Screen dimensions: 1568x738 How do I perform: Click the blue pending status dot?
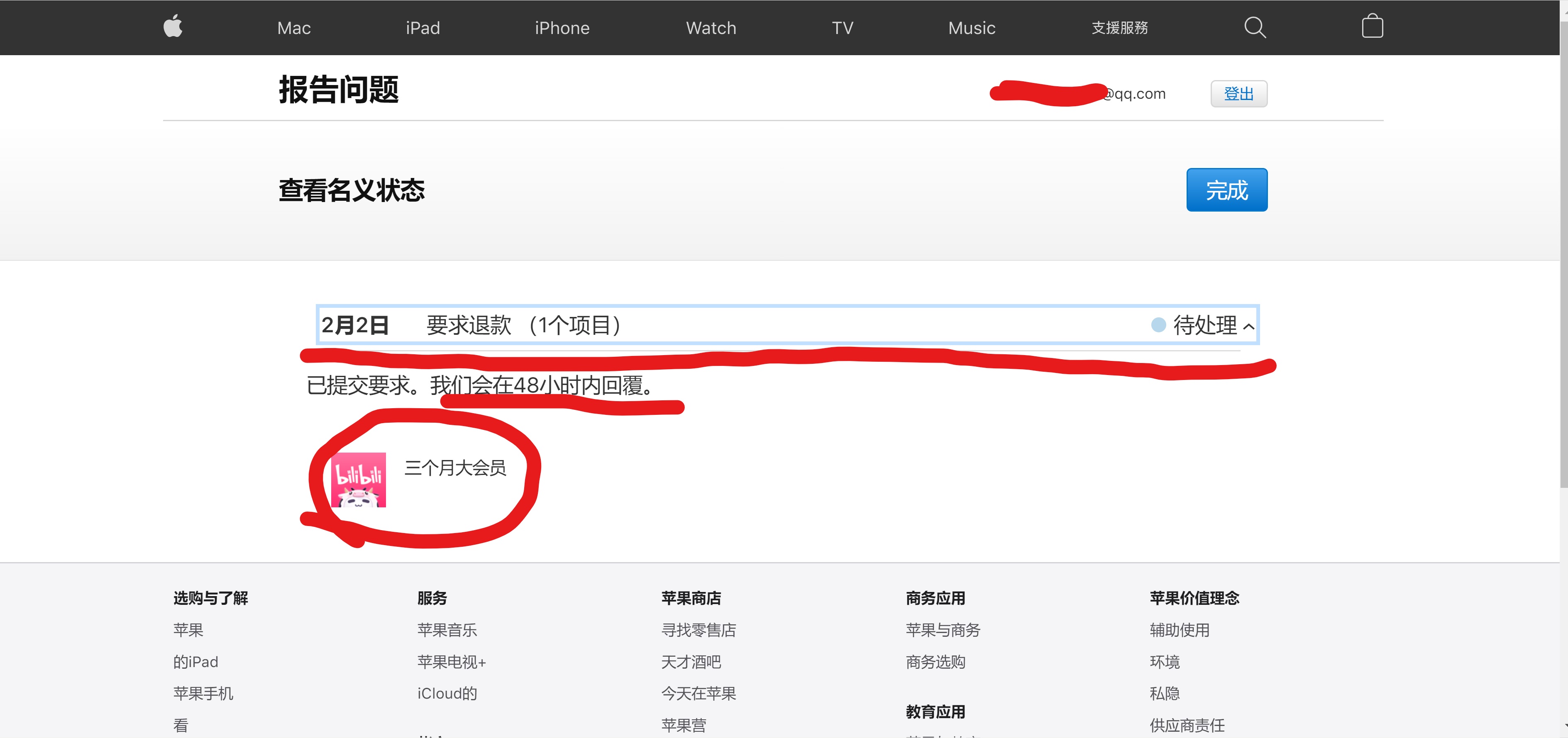click(1158, 325)
